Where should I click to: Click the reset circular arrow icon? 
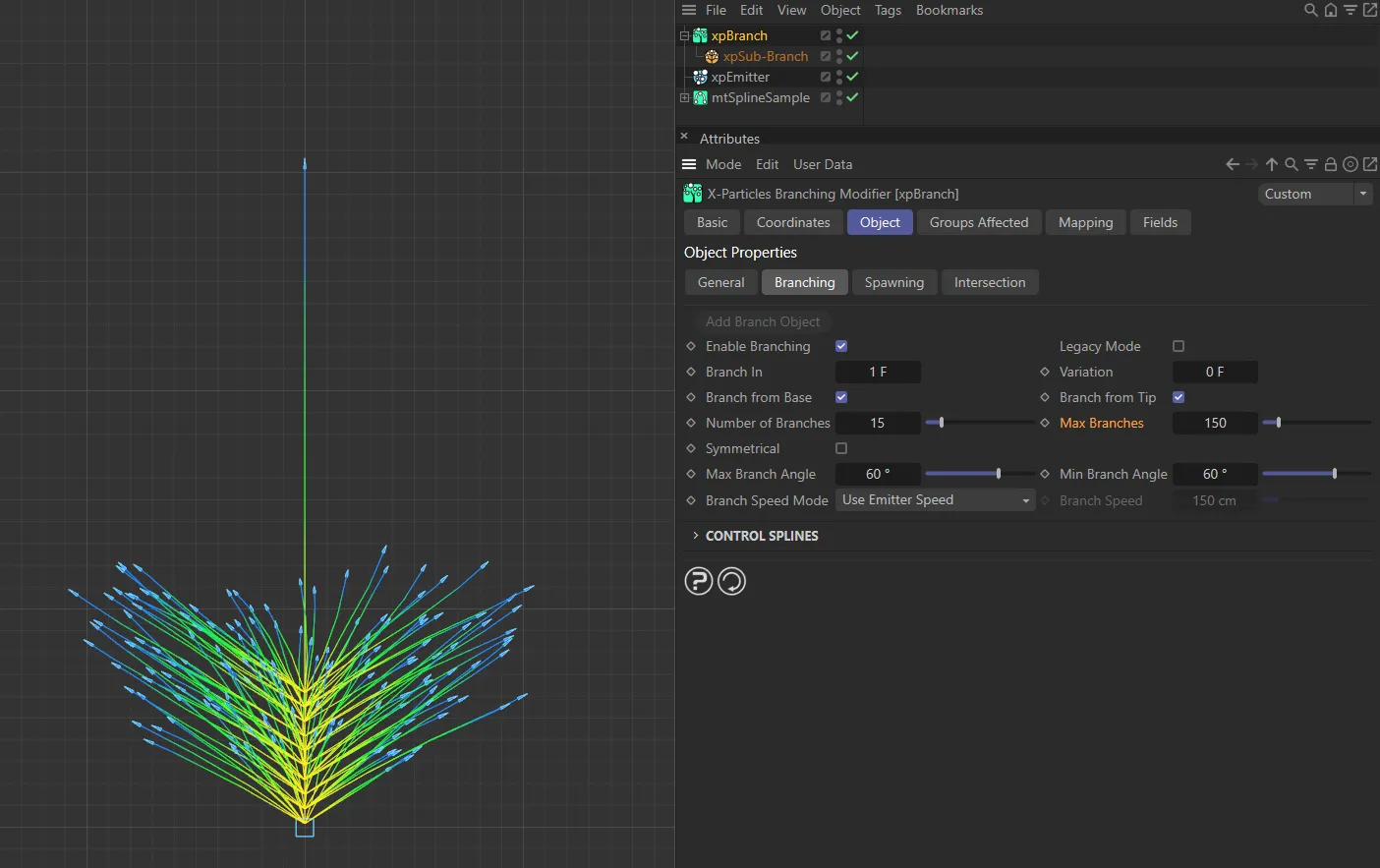pyautogui.click(x=732, y=582)
